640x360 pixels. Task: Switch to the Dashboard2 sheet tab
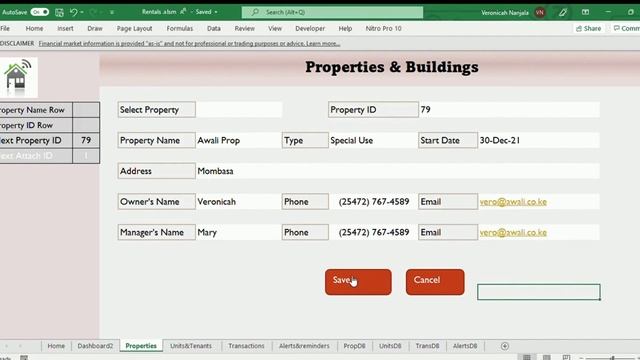pyautogui.click(x=95, y=346)
